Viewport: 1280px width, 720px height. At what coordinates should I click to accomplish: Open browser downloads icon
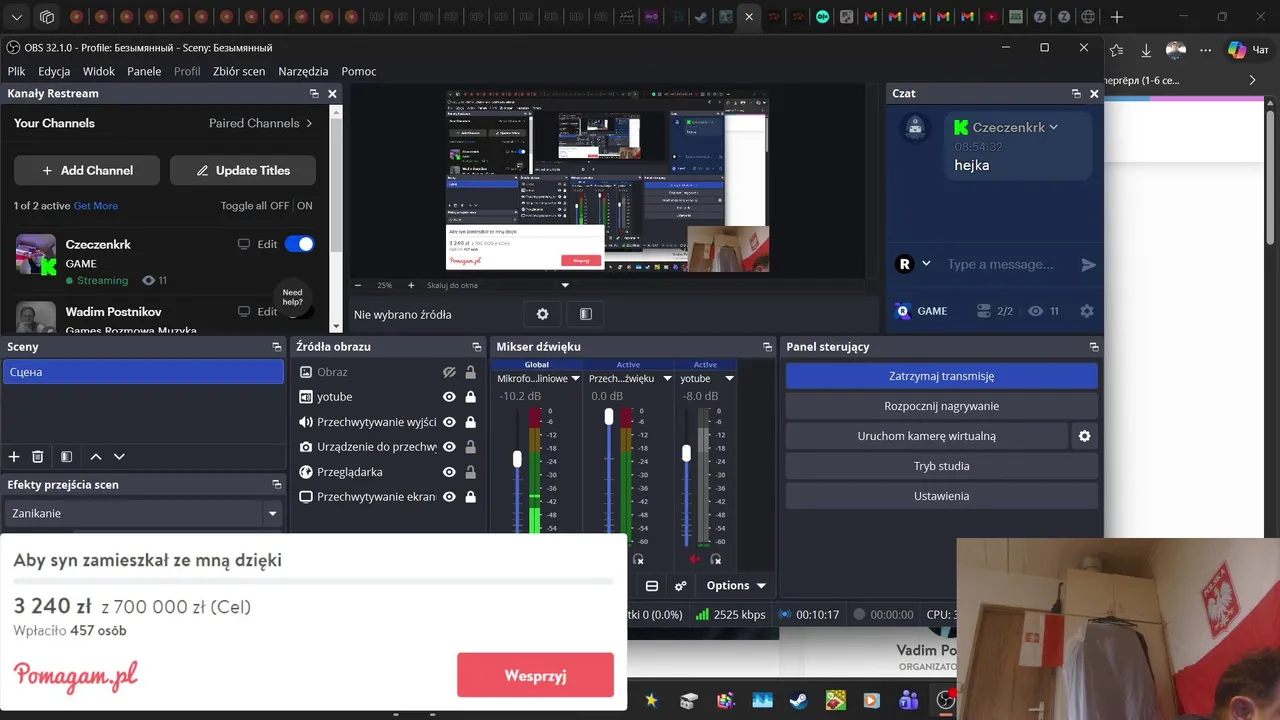coord(1146,50)
